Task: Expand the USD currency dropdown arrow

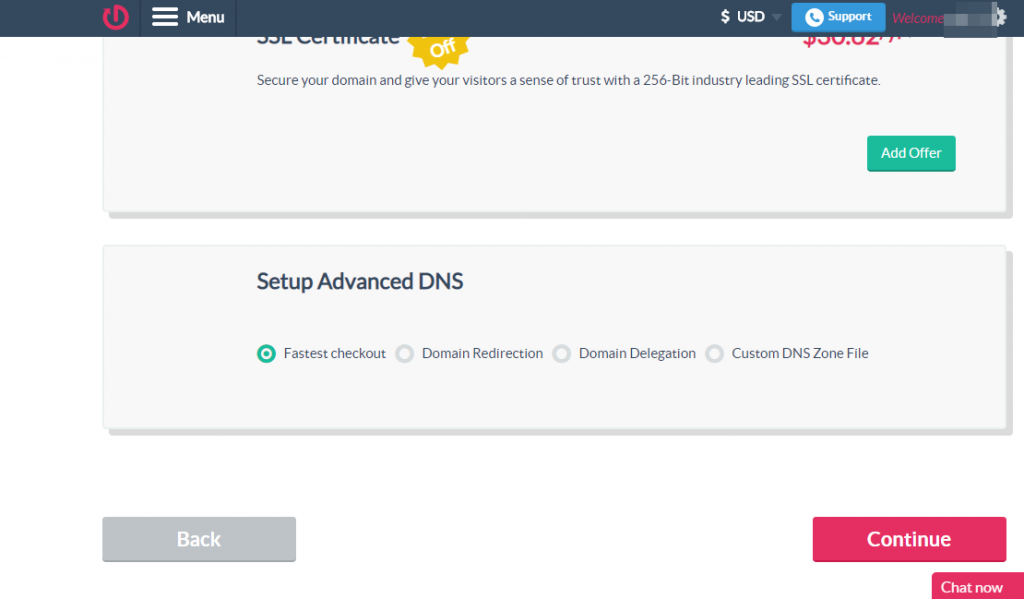Action: click(777, 17)
